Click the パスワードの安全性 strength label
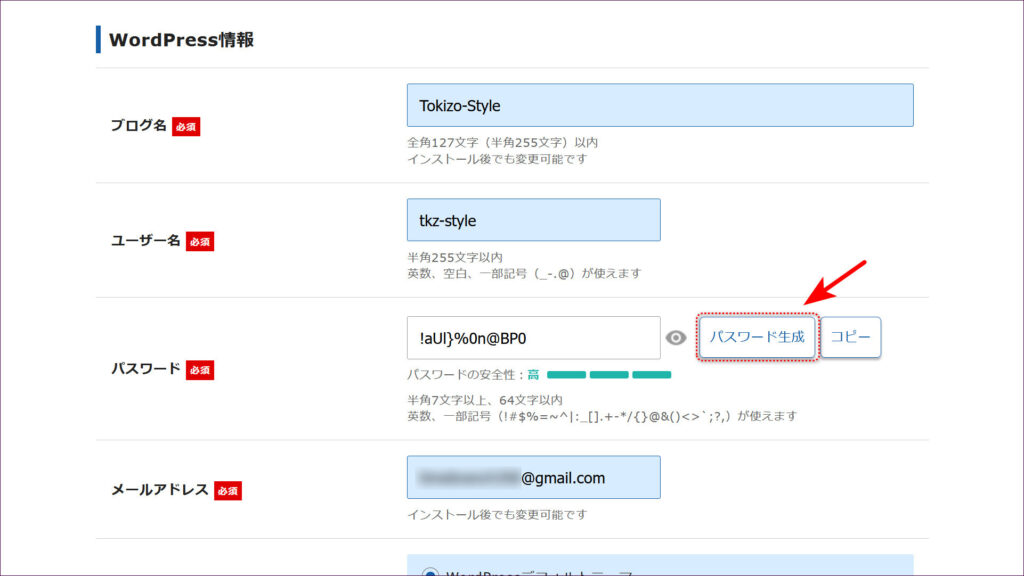The image size is (1024, 576). 466,375
